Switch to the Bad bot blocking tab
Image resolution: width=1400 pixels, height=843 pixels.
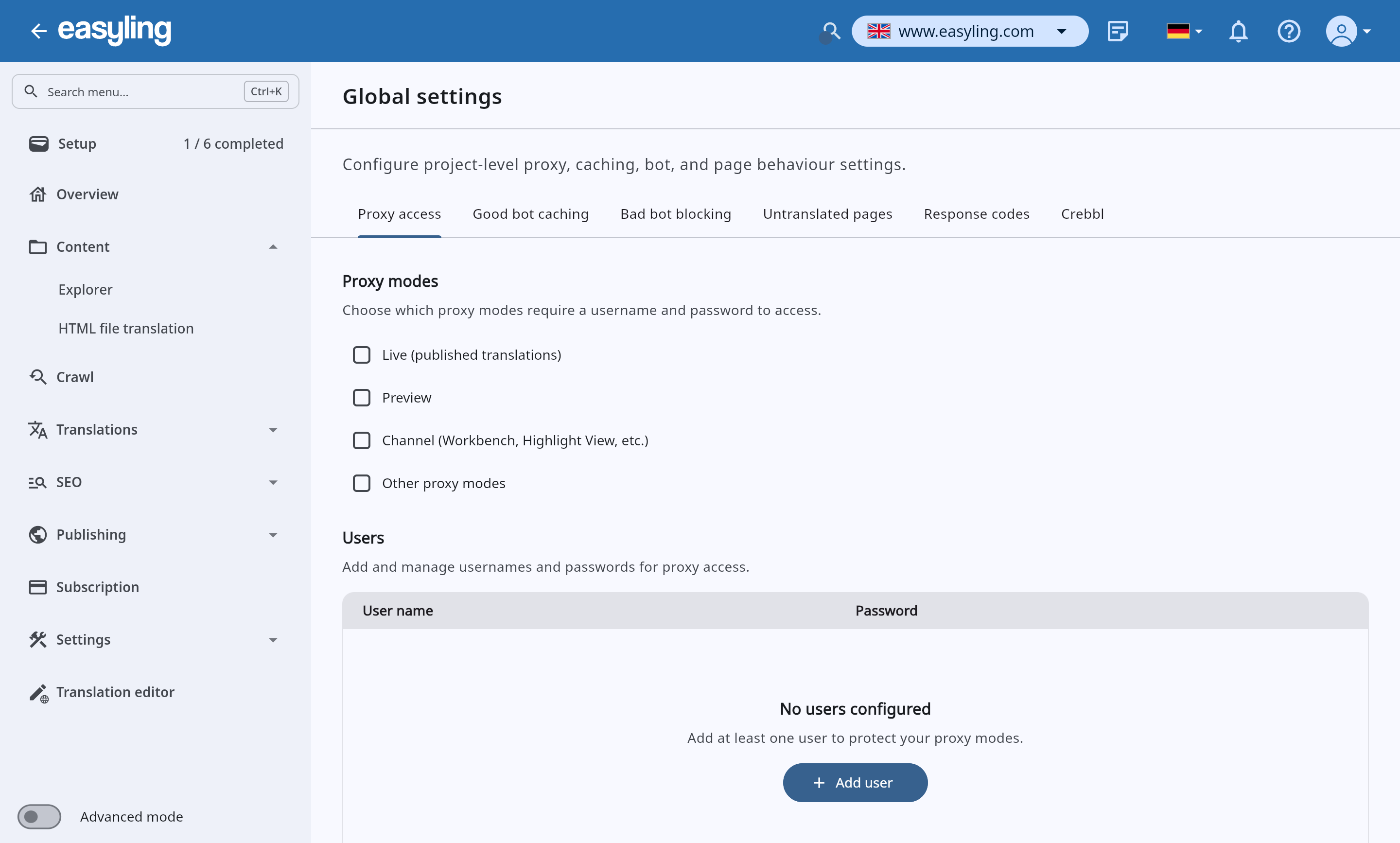(675, 214)
